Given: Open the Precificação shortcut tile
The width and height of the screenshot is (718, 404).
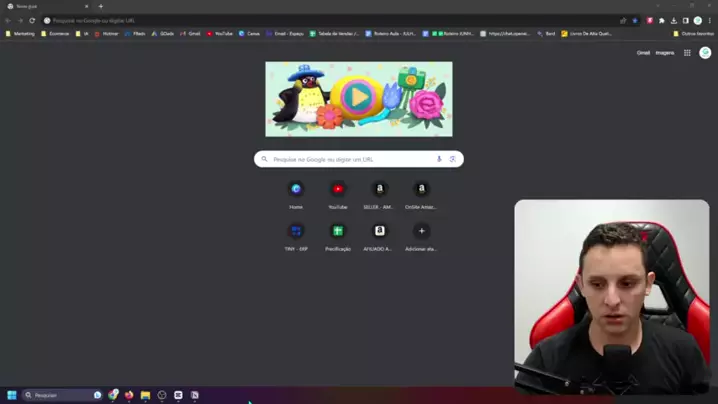Looking at the screenshot, I should [x=338, y=231].
